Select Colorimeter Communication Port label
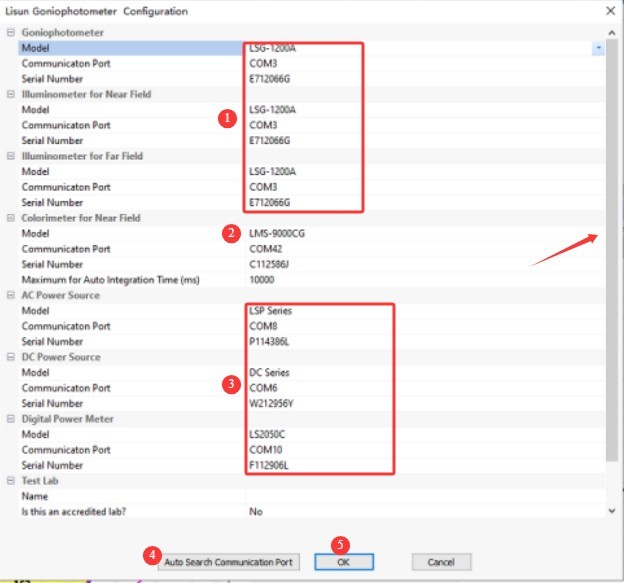This screenshot has width=624, height=583. click(66, 249)
